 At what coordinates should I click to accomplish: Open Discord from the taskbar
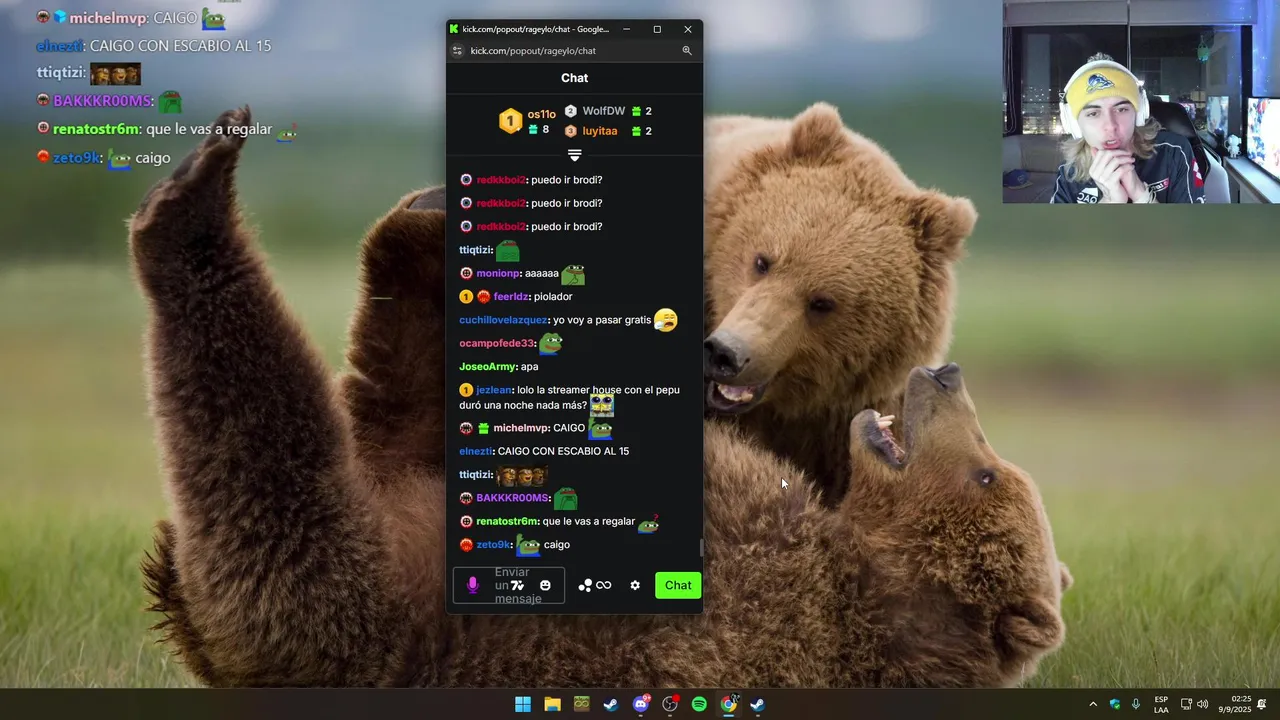pyautogui.click(x=641, y=704)
